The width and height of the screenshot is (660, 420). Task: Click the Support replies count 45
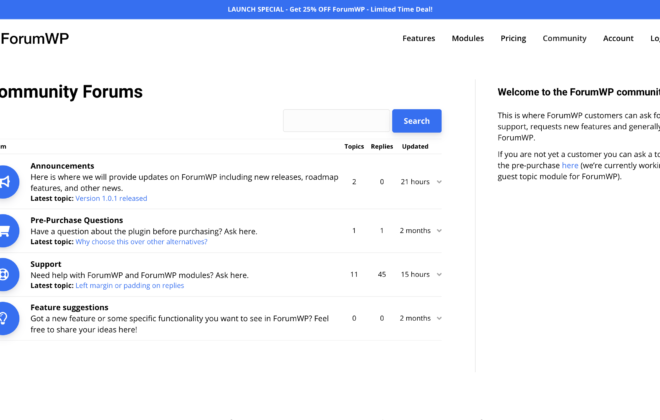pyautogui.click(x=382, y=274)
